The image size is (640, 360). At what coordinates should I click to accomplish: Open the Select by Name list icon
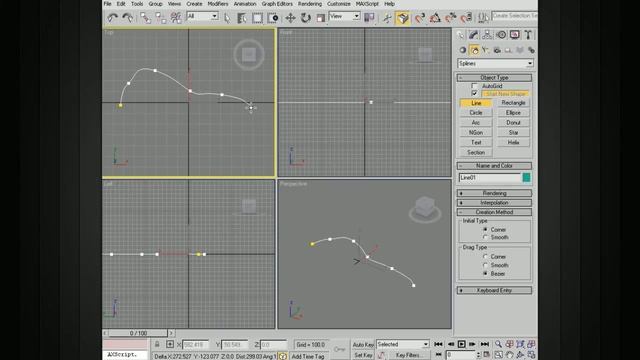pos(242,18)
